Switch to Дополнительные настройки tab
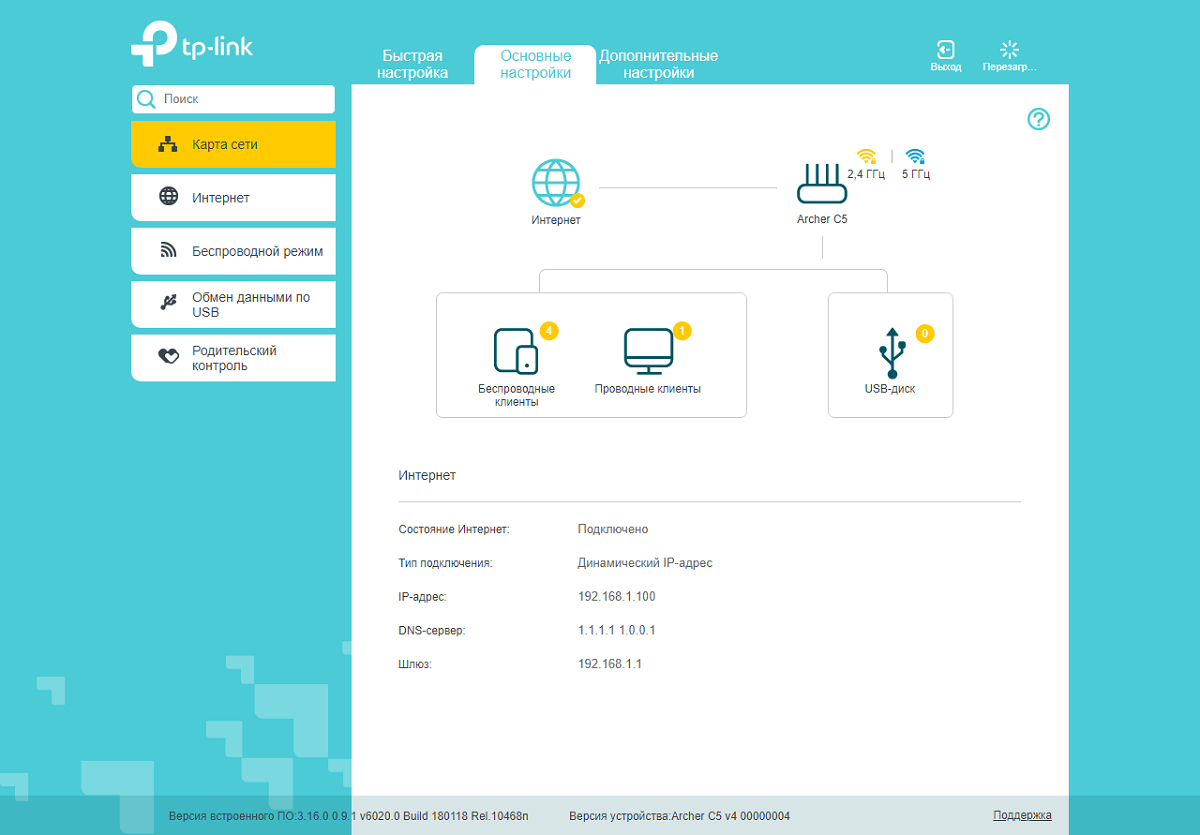 point(658,64)
